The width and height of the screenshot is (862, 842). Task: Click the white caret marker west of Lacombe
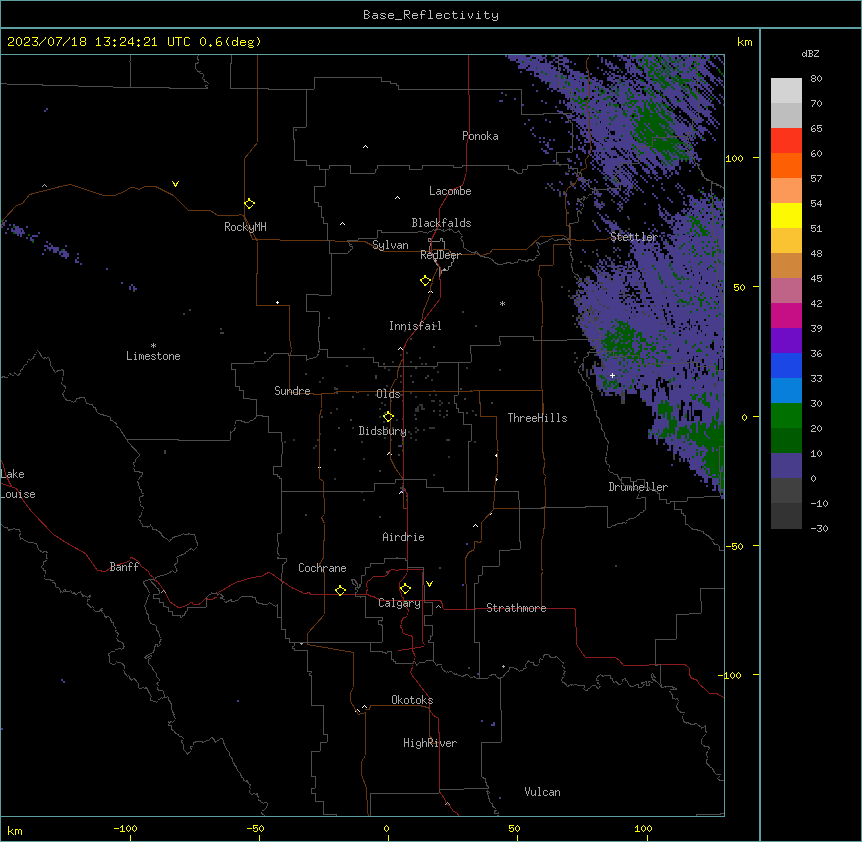click(x=397, y=197)
